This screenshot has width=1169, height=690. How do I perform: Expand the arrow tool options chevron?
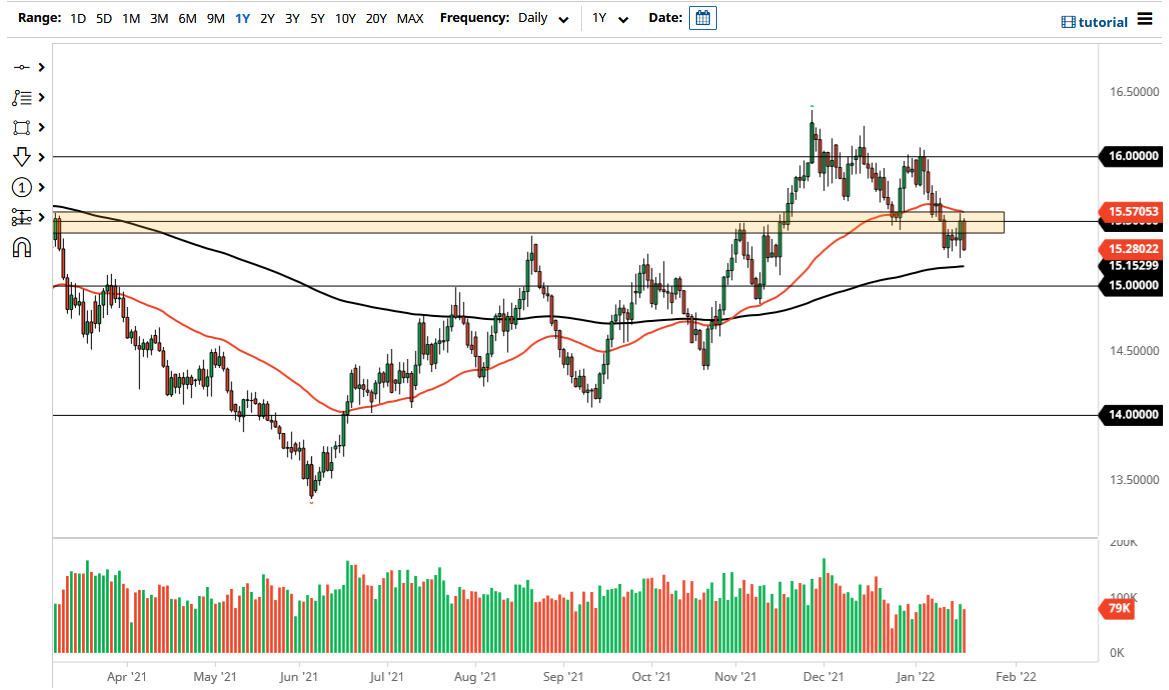(x=40, y=157)
